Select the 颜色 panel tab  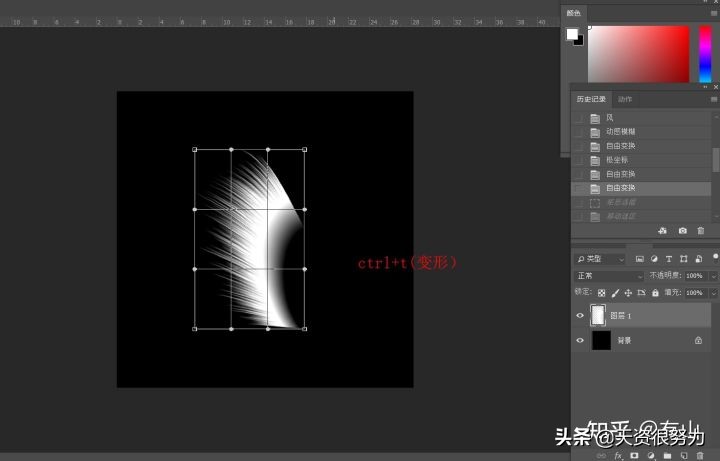point(574,13)
